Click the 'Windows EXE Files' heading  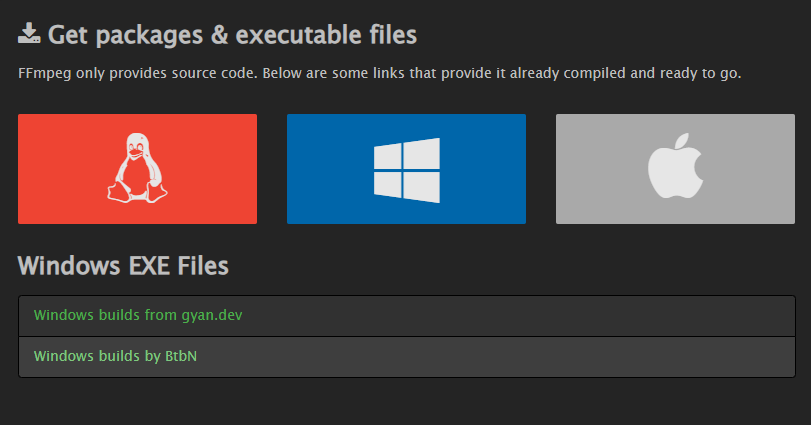point(123,266)
